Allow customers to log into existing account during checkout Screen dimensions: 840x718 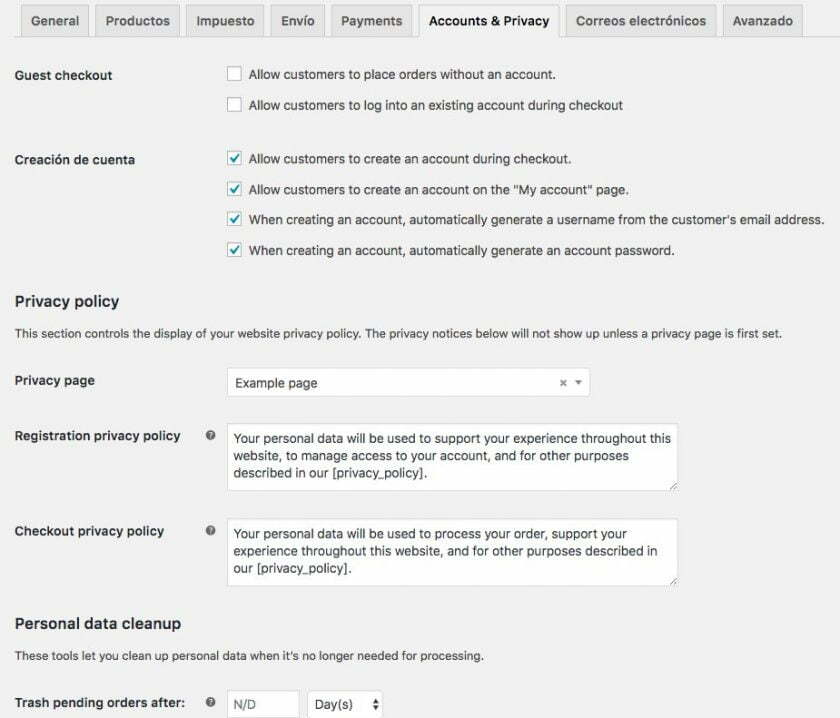tap(236, 104)
